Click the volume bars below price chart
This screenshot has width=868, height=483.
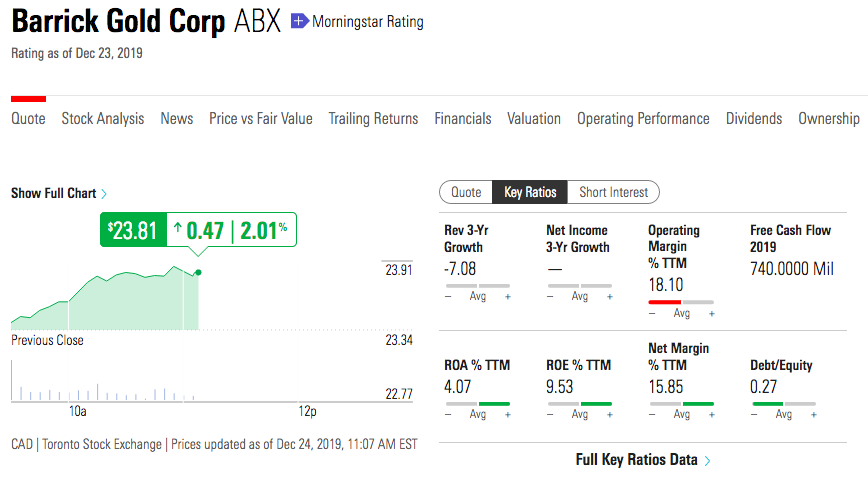(x=100, y=394)
